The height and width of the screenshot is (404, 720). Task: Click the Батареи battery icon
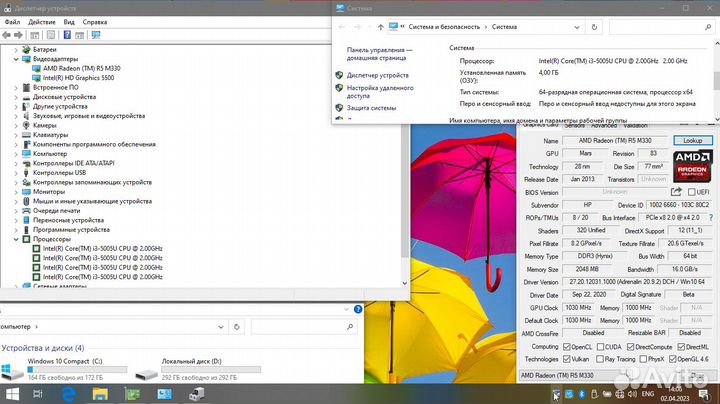(26, 50)
